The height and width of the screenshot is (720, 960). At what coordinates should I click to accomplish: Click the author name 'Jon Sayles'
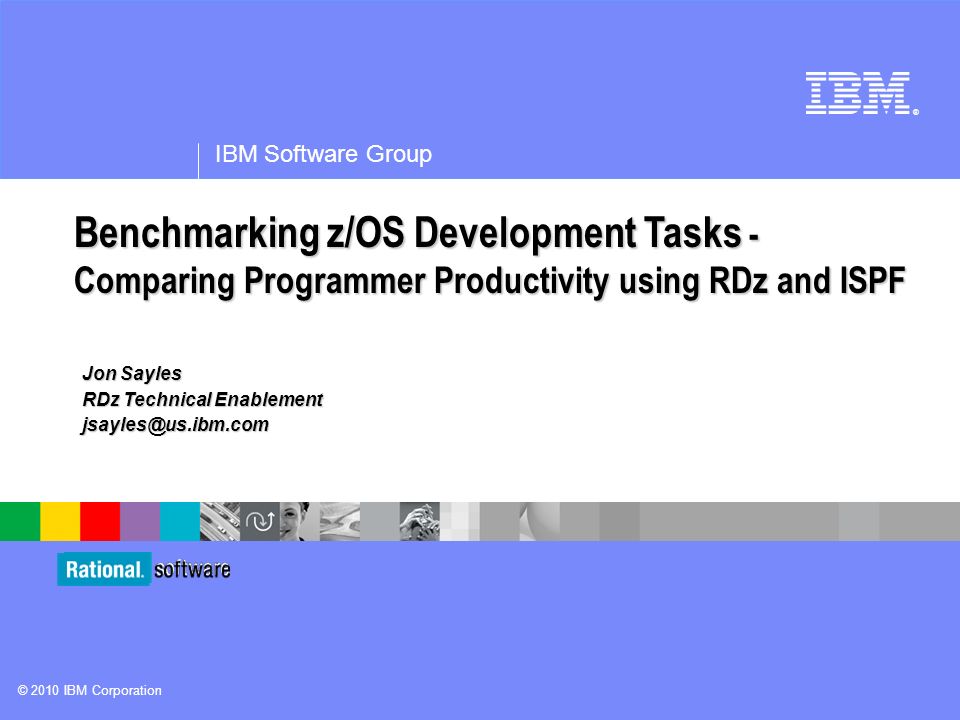[x=132, y=373]
